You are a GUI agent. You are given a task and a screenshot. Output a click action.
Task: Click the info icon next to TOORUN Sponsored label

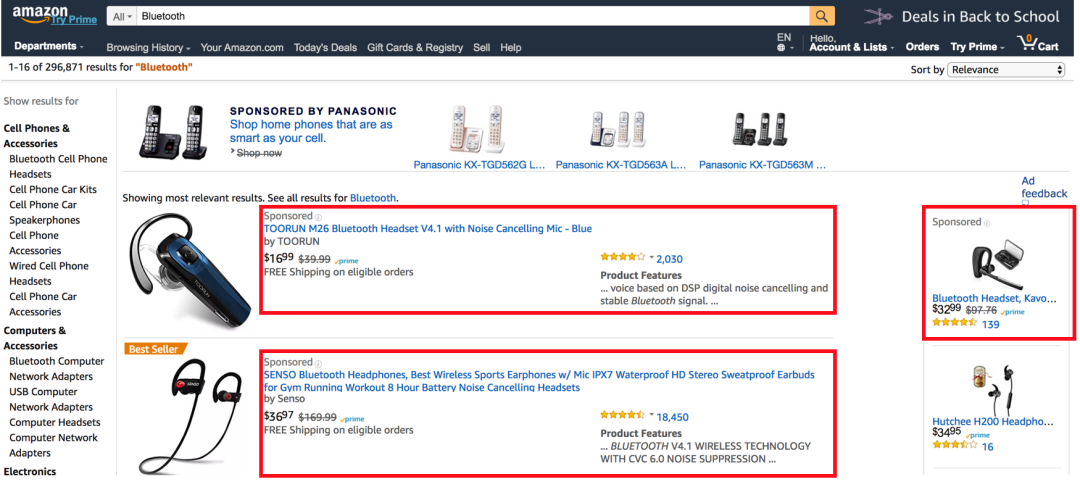click(318, 216)
